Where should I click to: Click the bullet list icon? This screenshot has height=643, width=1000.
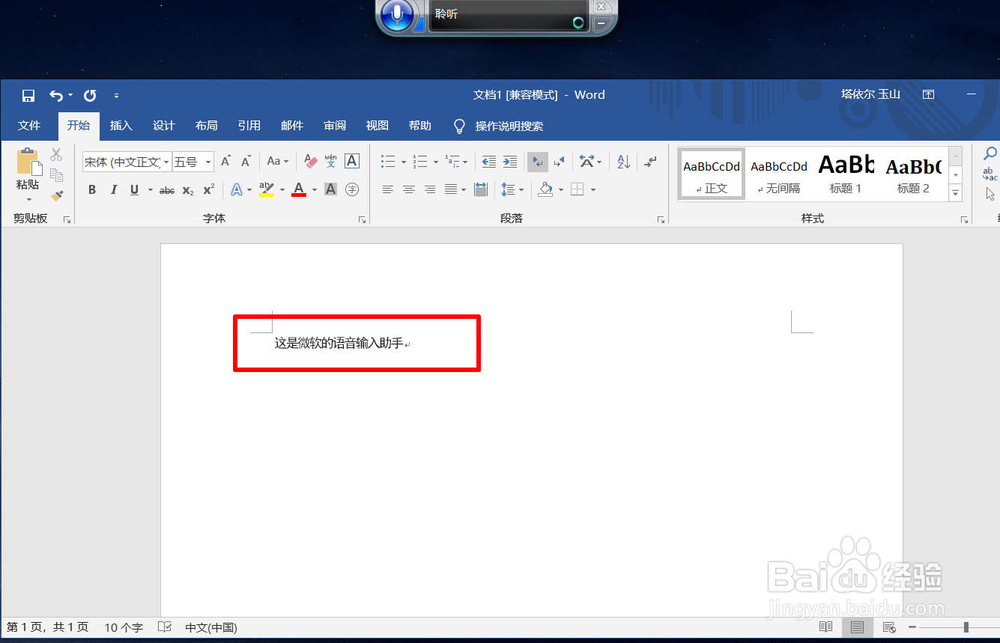[x=388, y=161]
